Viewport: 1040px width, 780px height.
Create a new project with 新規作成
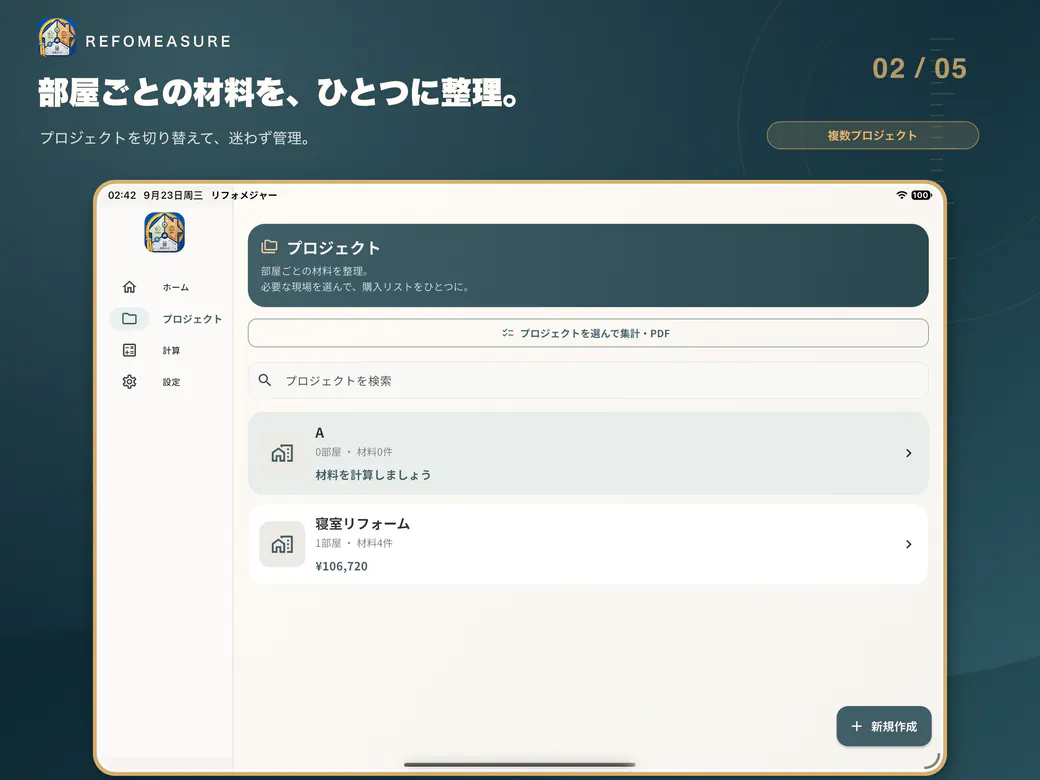pyautogui.click(x=883, y=726)
